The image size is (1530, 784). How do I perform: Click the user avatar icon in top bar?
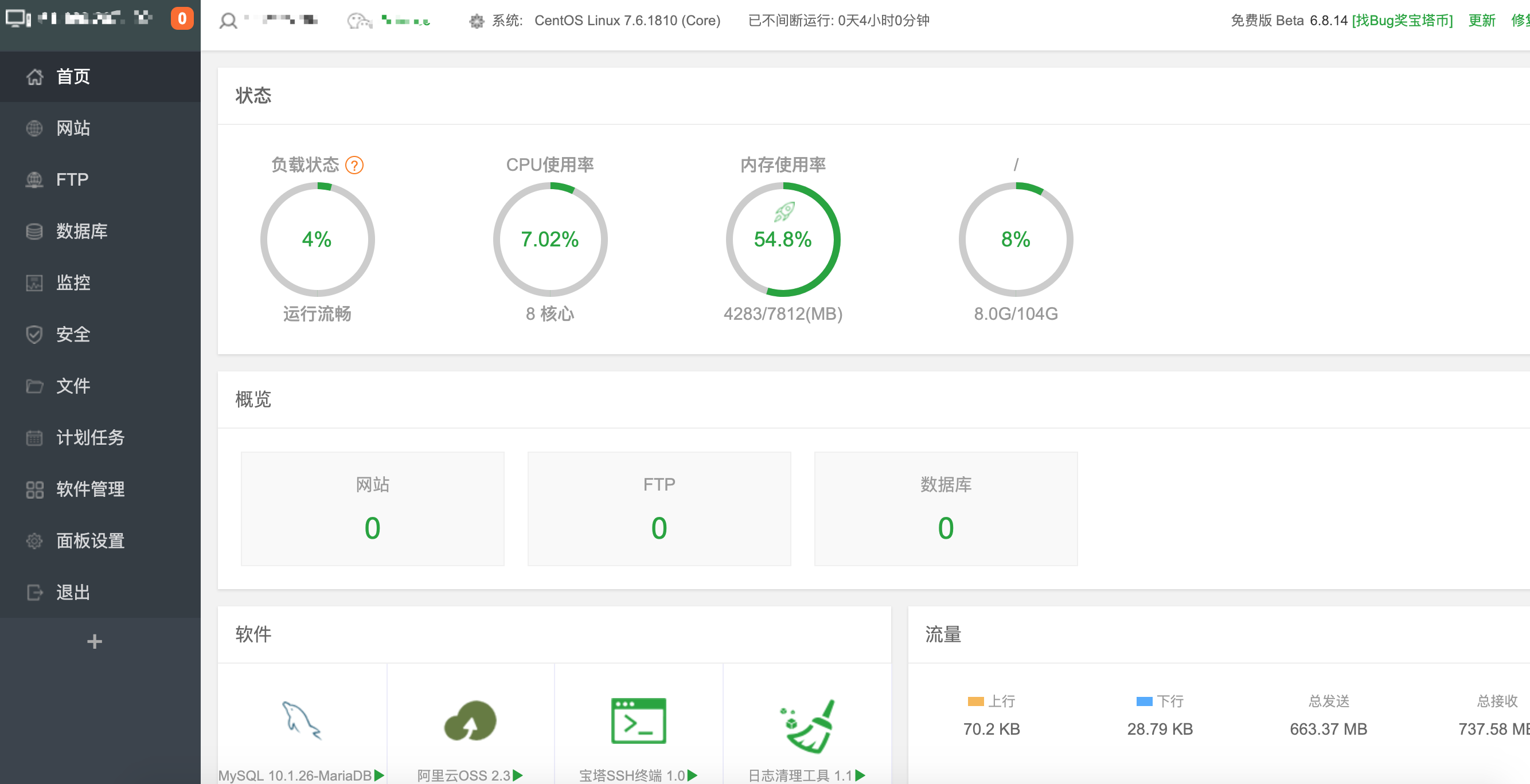tap(228, 21)
